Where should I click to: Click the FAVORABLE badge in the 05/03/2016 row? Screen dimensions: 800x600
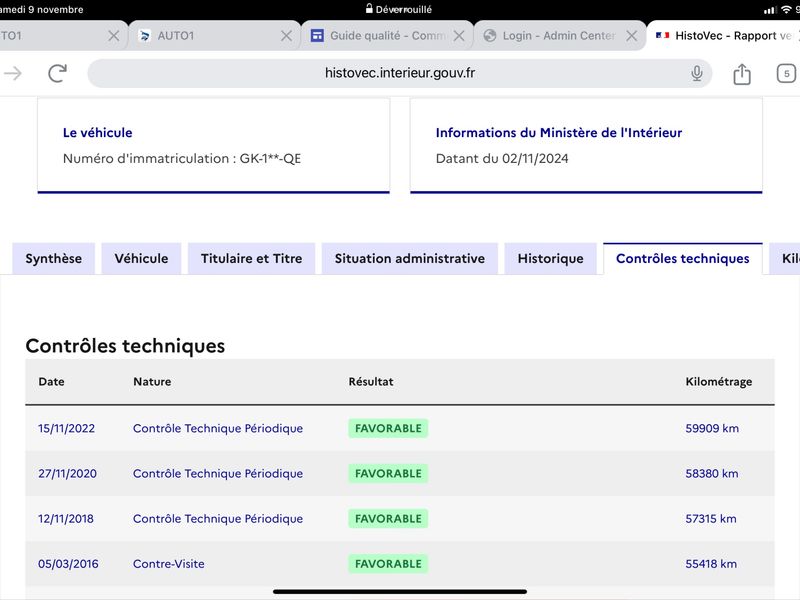point(388,564)
